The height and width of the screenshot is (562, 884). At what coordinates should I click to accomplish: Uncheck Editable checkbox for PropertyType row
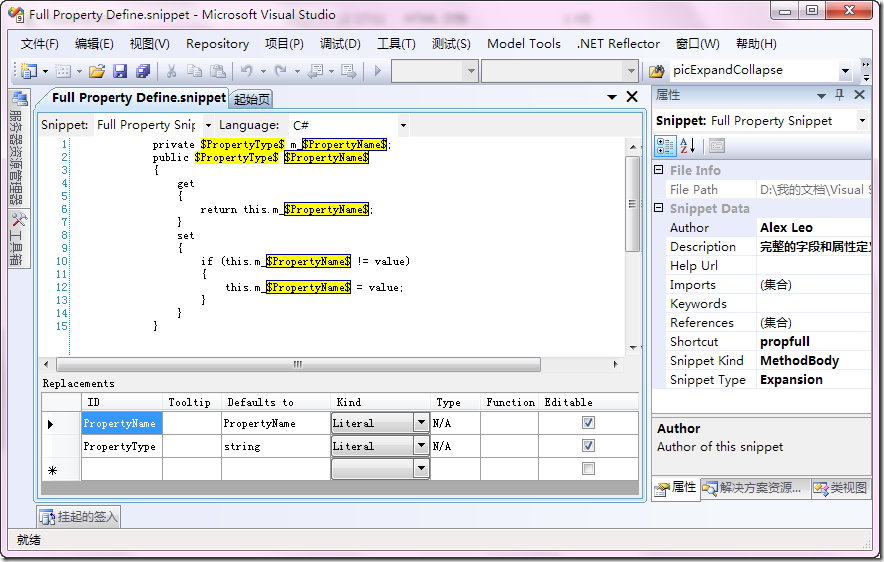click(588, 446)
